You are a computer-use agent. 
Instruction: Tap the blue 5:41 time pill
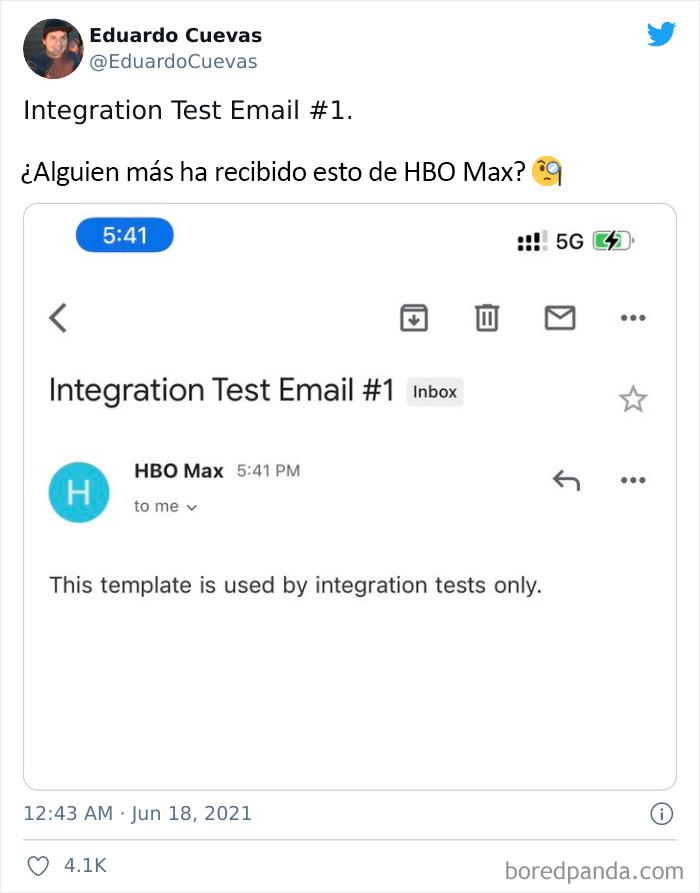point(125,235)
